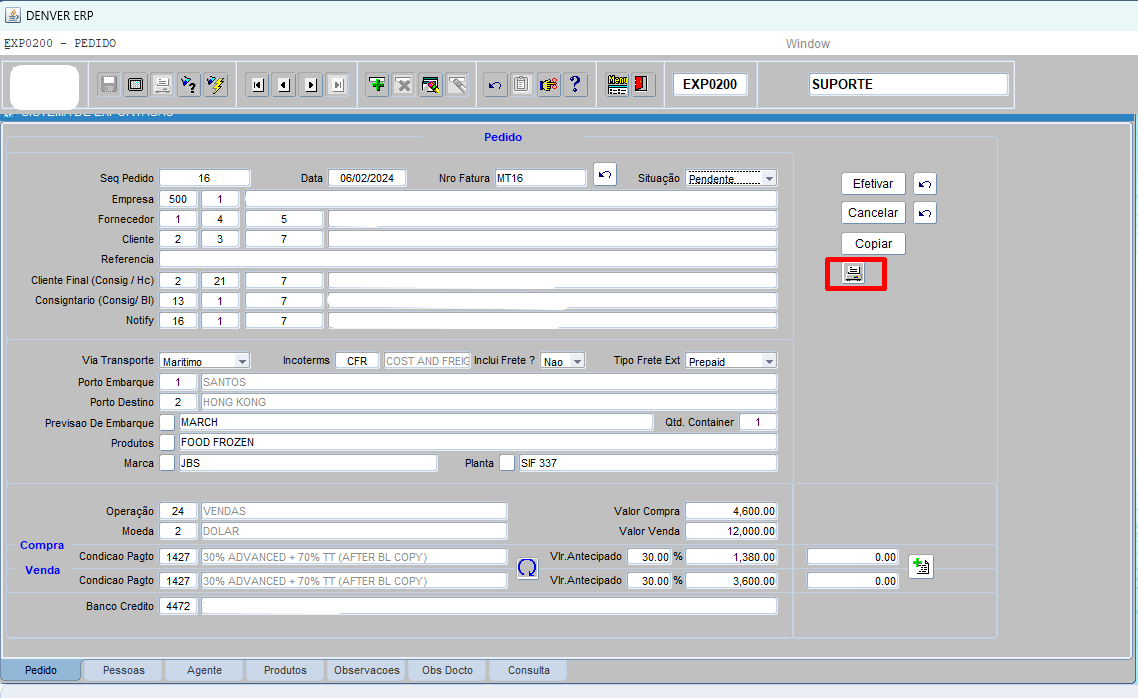This screenshot has width=1138, height=698.
Task: Click the Execute Query flashlight lightning icon
Action: pos(216,85)
